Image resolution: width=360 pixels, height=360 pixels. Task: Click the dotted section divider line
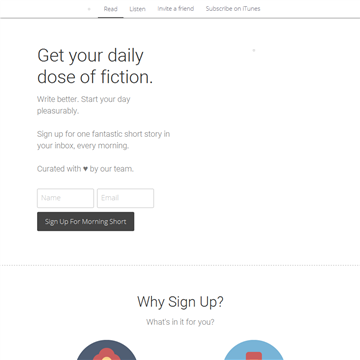180,266
